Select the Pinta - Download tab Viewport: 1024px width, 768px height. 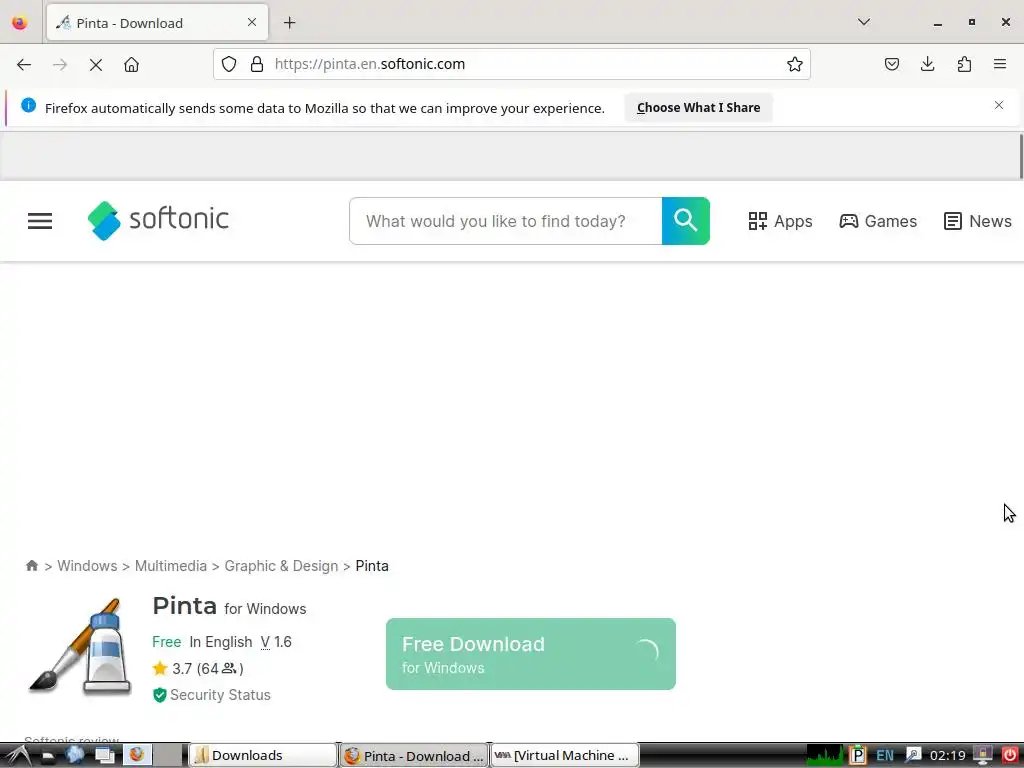click(x=157, y=23)
